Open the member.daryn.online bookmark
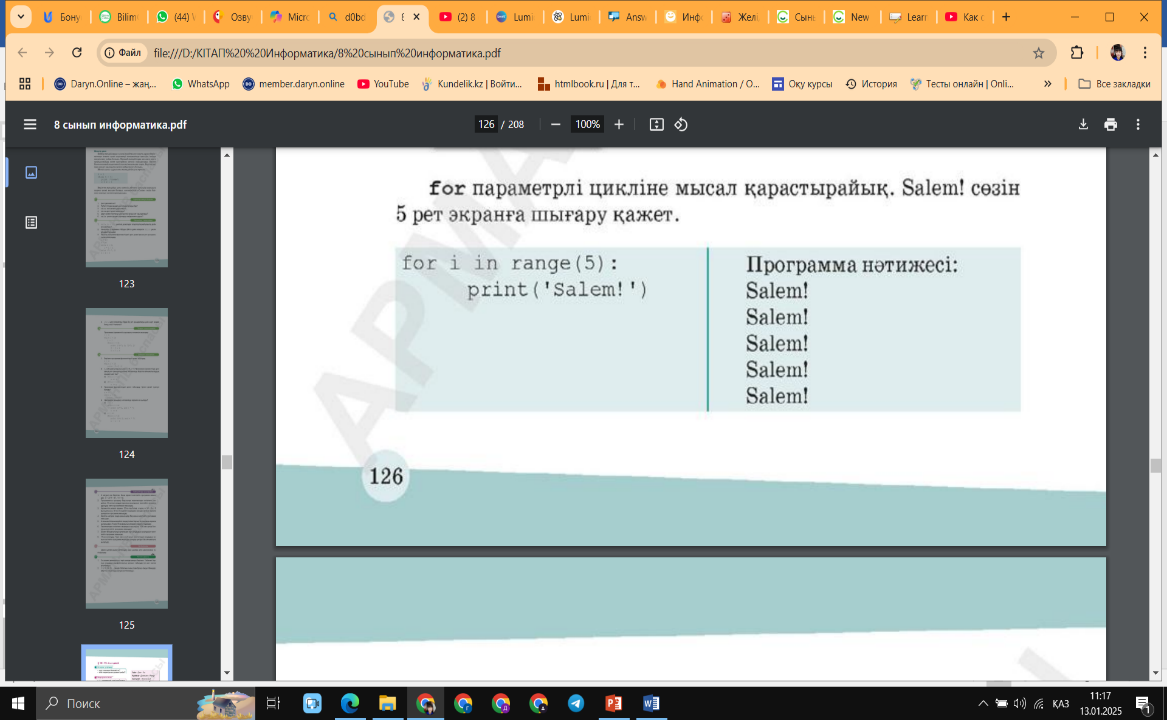This screenshot has width=1167, height=720. (x=293, y=84)
